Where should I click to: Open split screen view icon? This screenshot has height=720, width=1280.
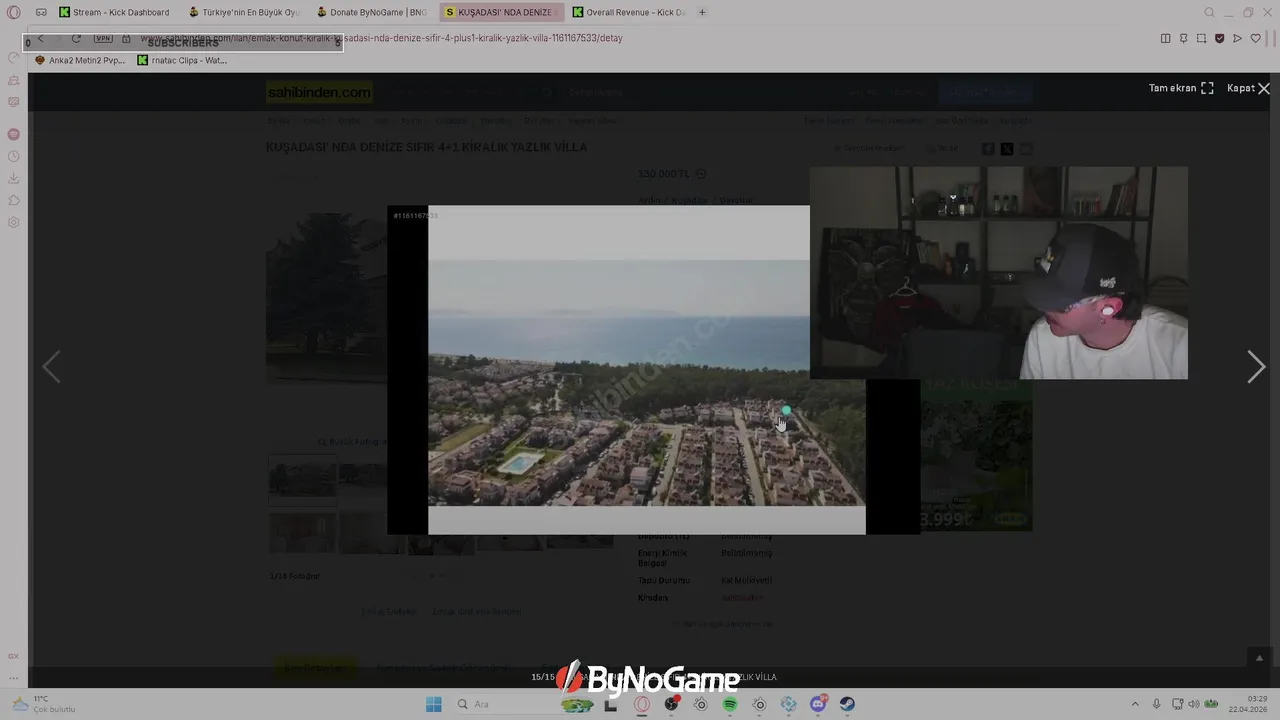1165,38
